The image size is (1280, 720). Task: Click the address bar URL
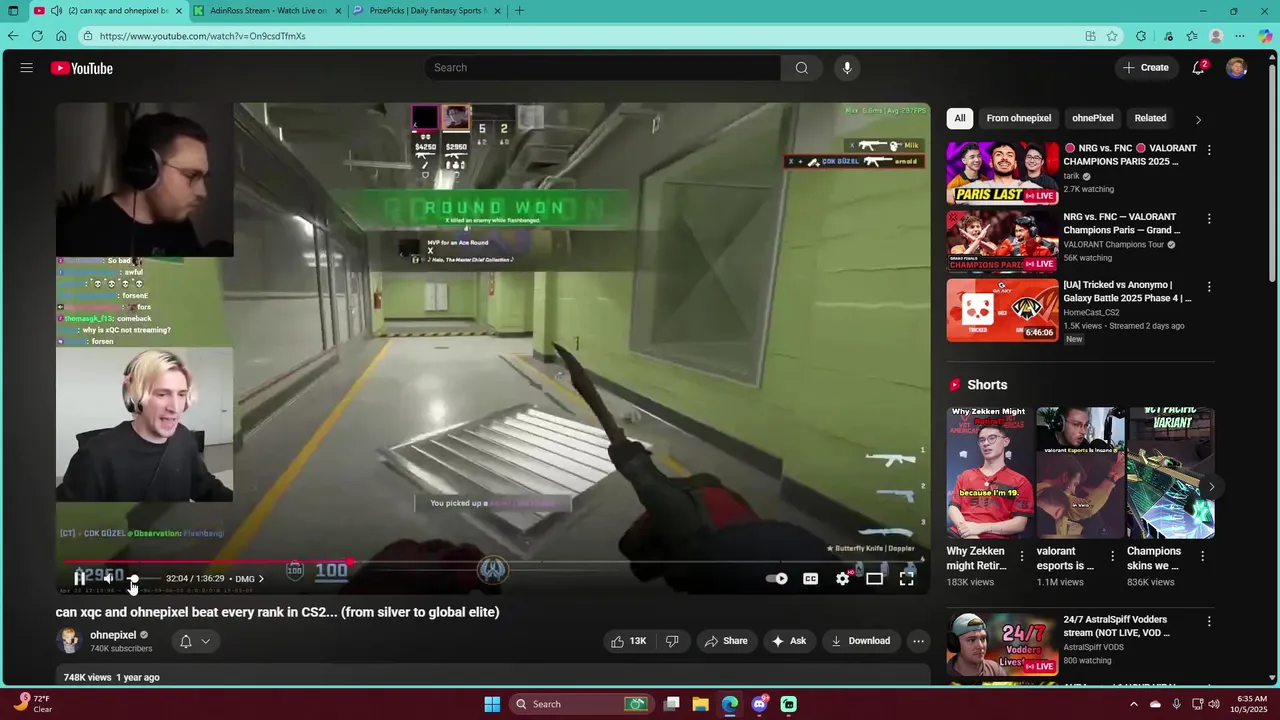[203, 36]
